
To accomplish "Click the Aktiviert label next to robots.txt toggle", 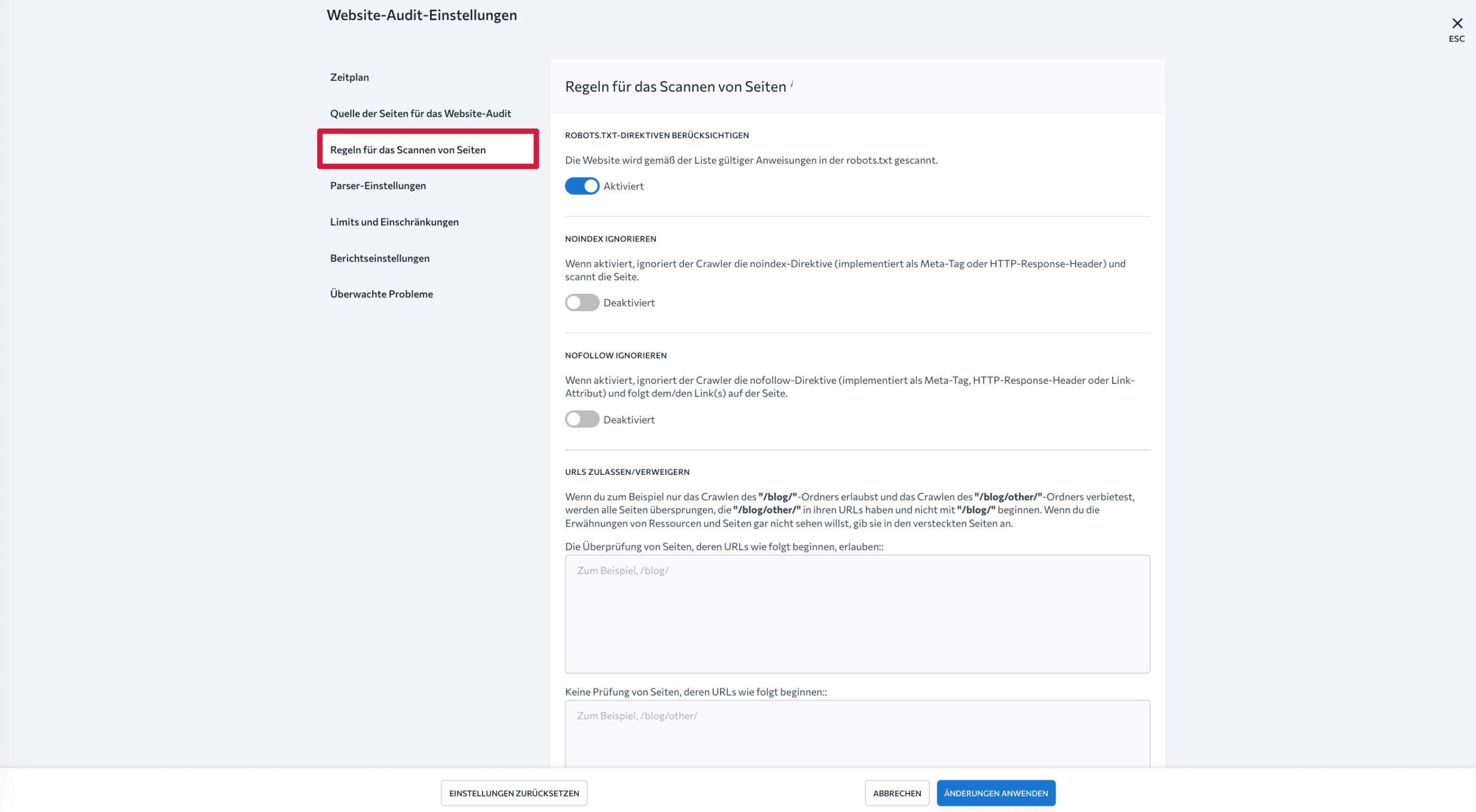I will tap(623, 186).
